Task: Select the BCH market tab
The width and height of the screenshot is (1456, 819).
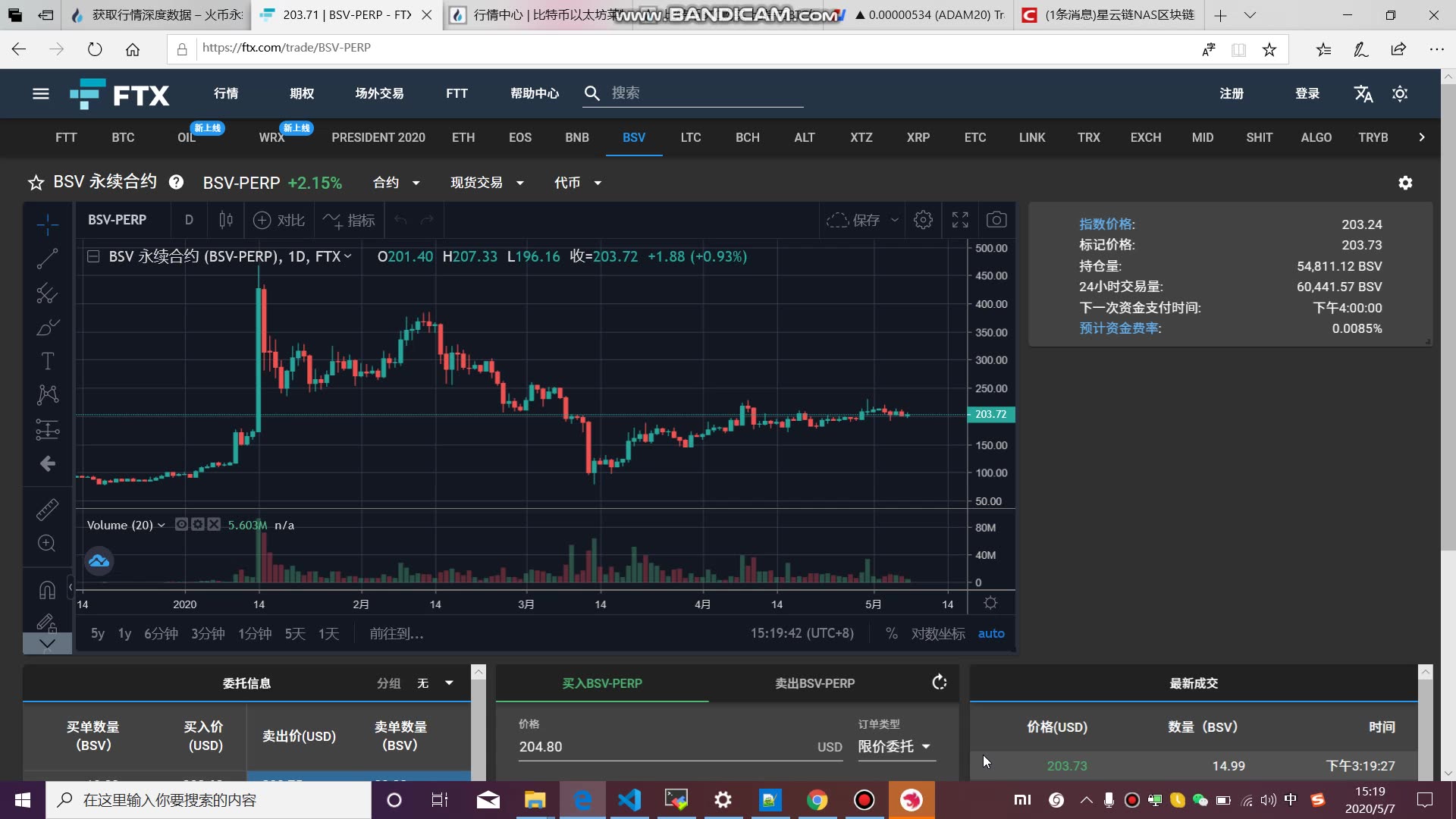Action: pyautogui.click(x=748, y=137)
